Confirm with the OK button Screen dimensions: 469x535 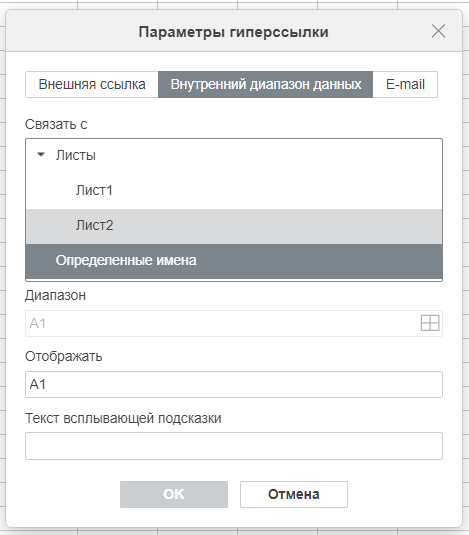point(174,494)
